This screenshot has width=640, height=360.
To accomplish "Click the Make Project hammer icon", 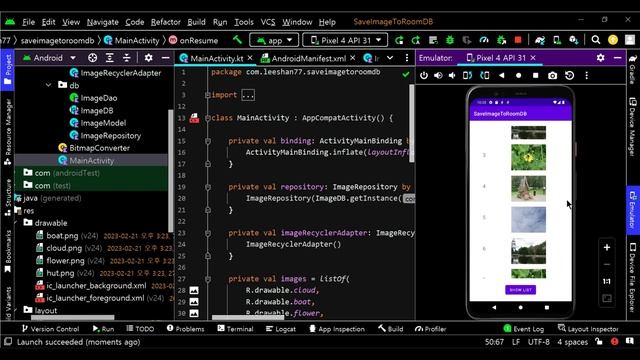I will (x=237, y=40).
